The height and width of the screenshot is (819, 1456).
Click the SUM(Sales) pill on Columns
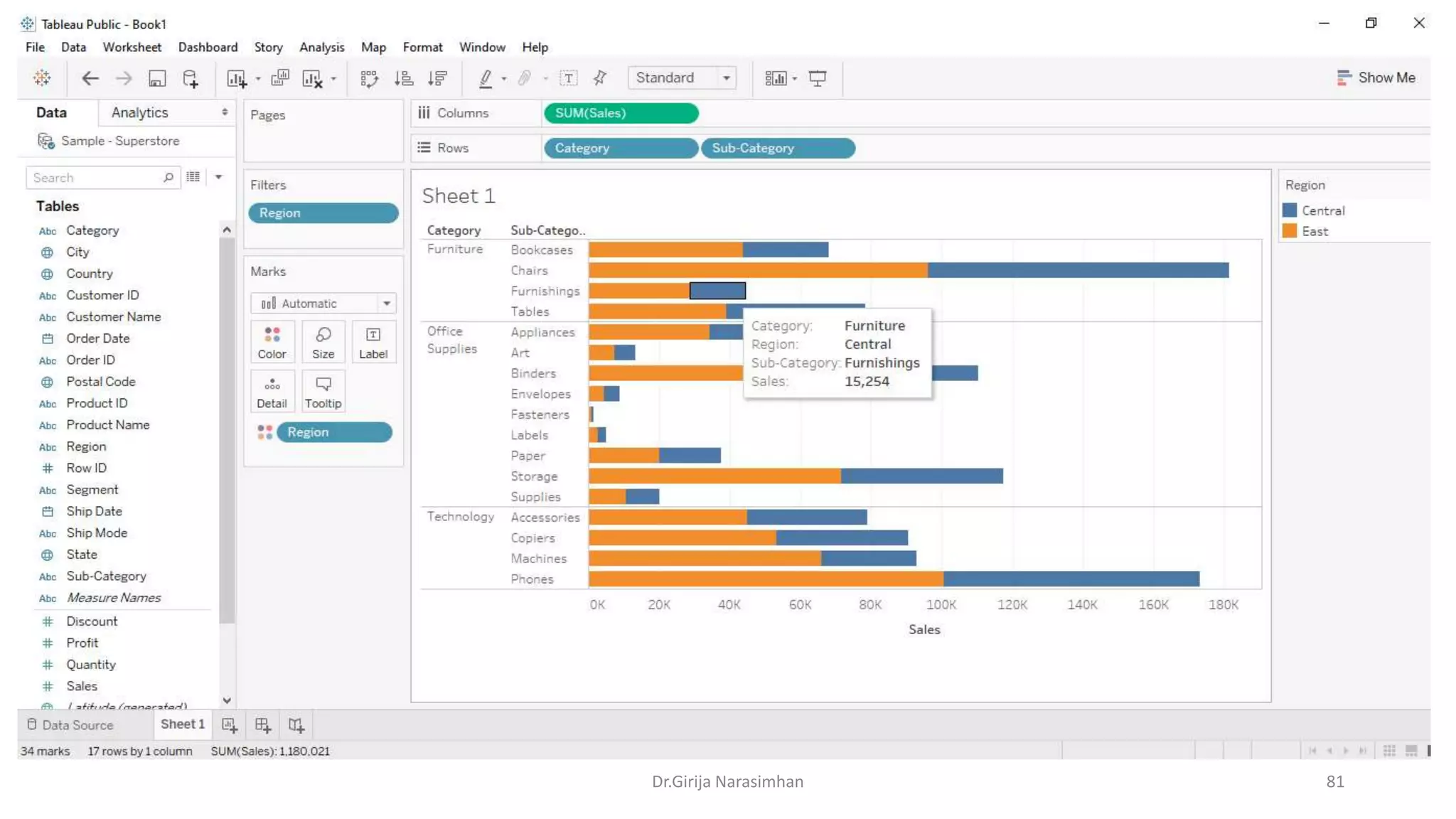tap(620, 113)
